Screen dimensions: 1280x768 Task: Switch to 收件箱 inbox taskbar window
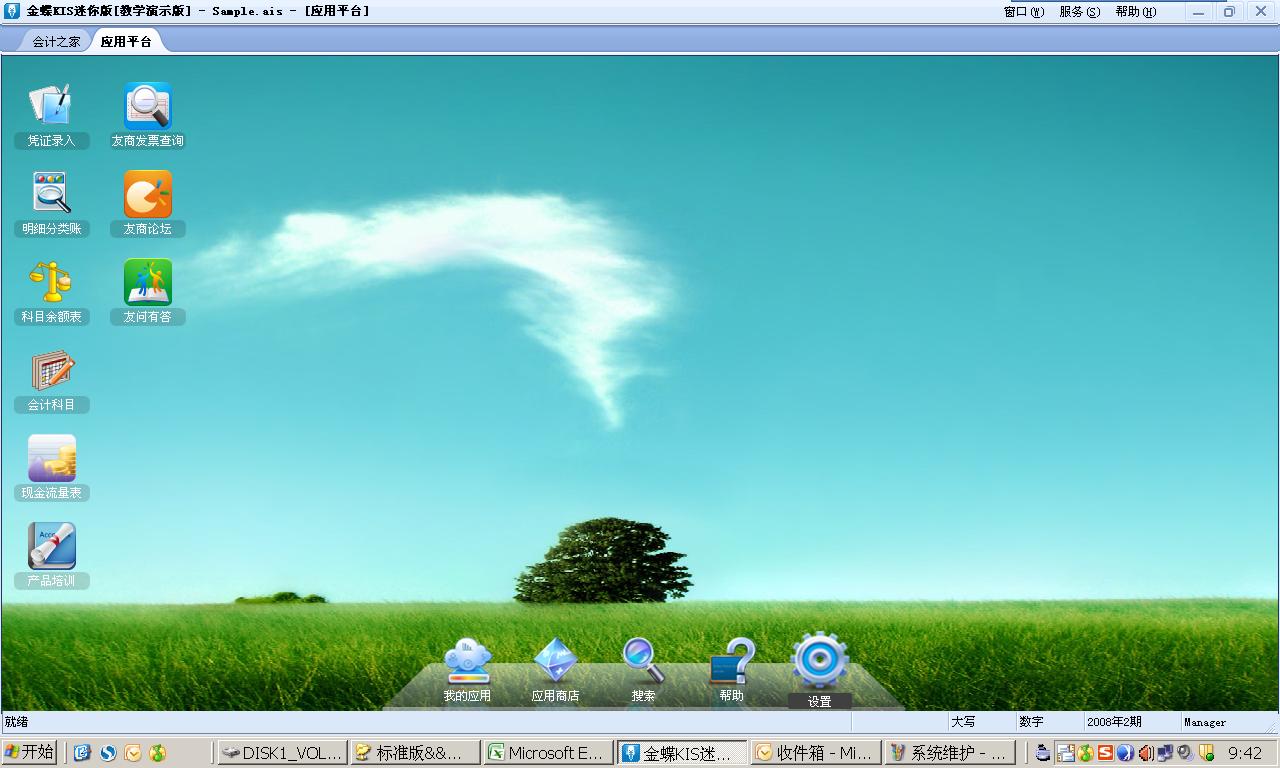[816, 753]
